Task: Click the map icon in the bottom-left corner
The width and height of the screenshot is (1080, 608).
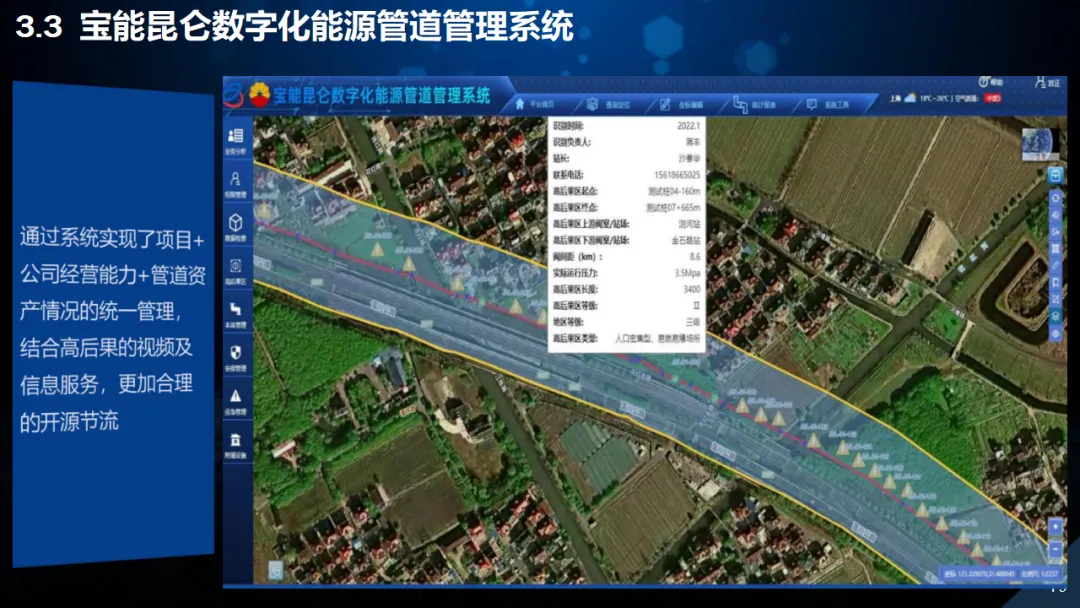Action: click(x=276, y=570)
